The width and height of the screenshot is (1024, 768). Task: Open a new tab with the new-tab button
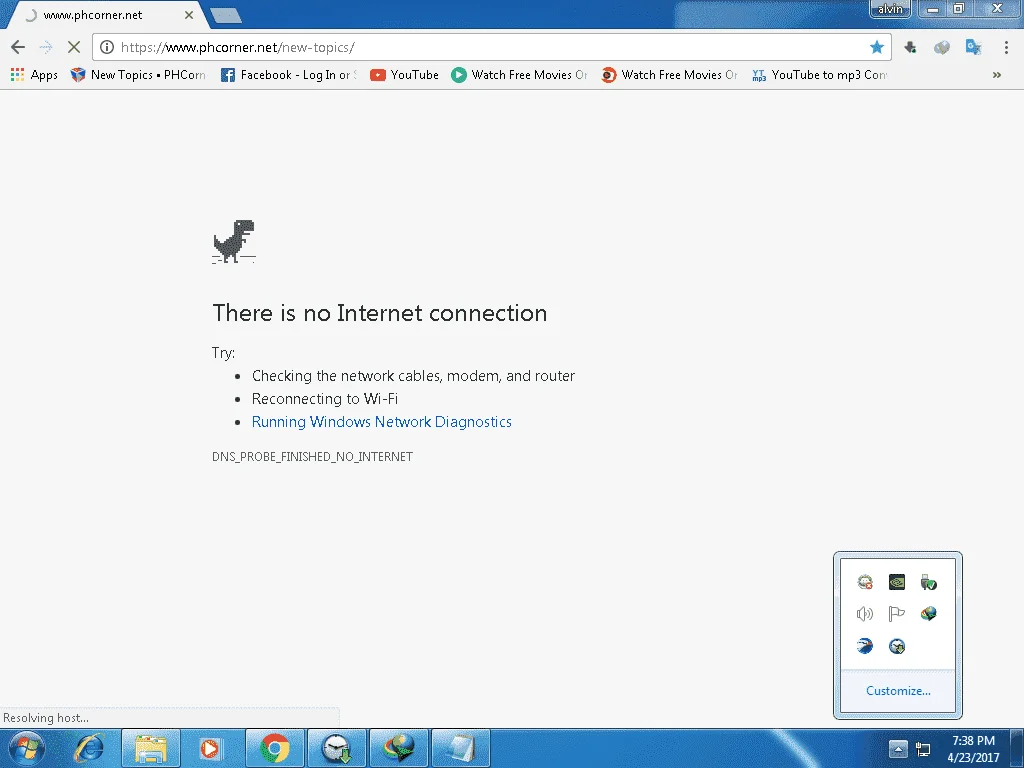[226, 16]
